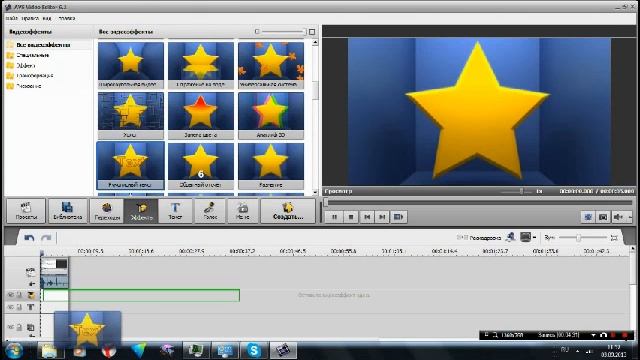Click the Текст button
The height and width of the screenshot is (360, 640).
175,211
